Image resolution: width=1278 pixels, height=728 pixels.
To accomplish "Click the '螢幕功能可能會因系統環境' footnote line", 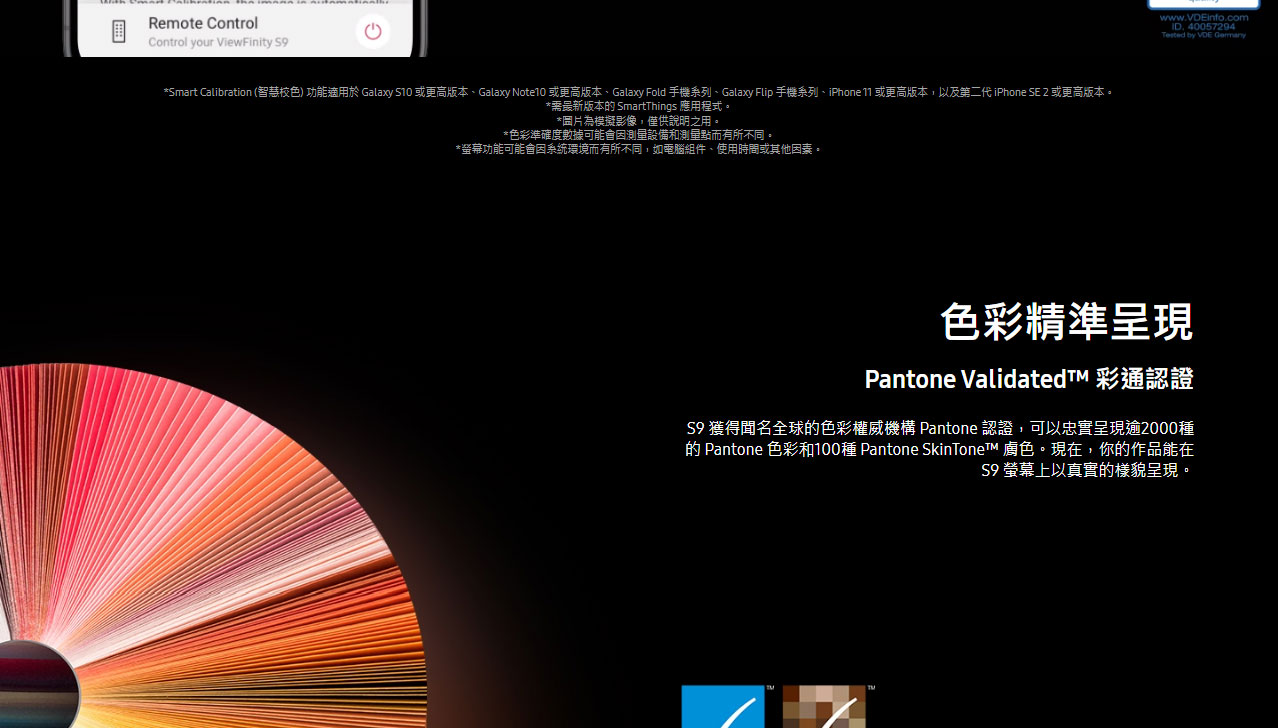I will 639,148.
